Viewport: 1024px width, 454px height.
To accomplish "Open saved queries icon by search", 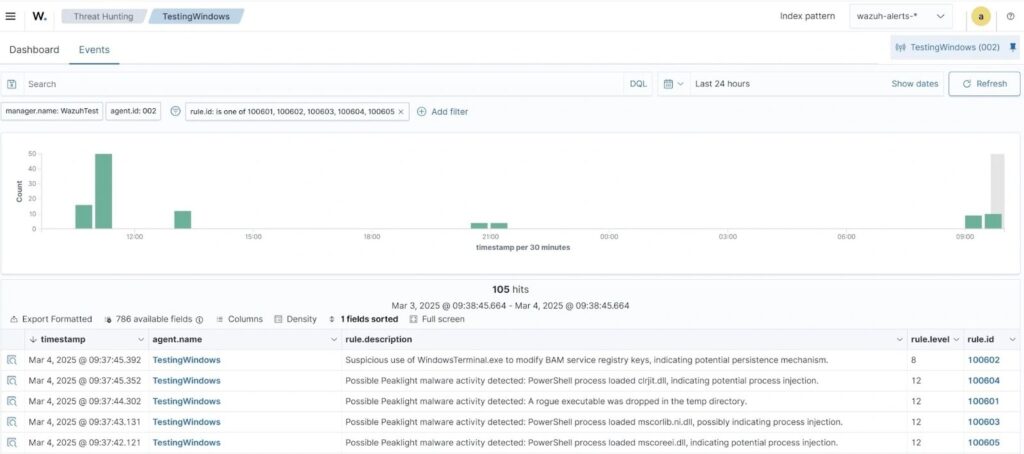I will click(11, 84).
